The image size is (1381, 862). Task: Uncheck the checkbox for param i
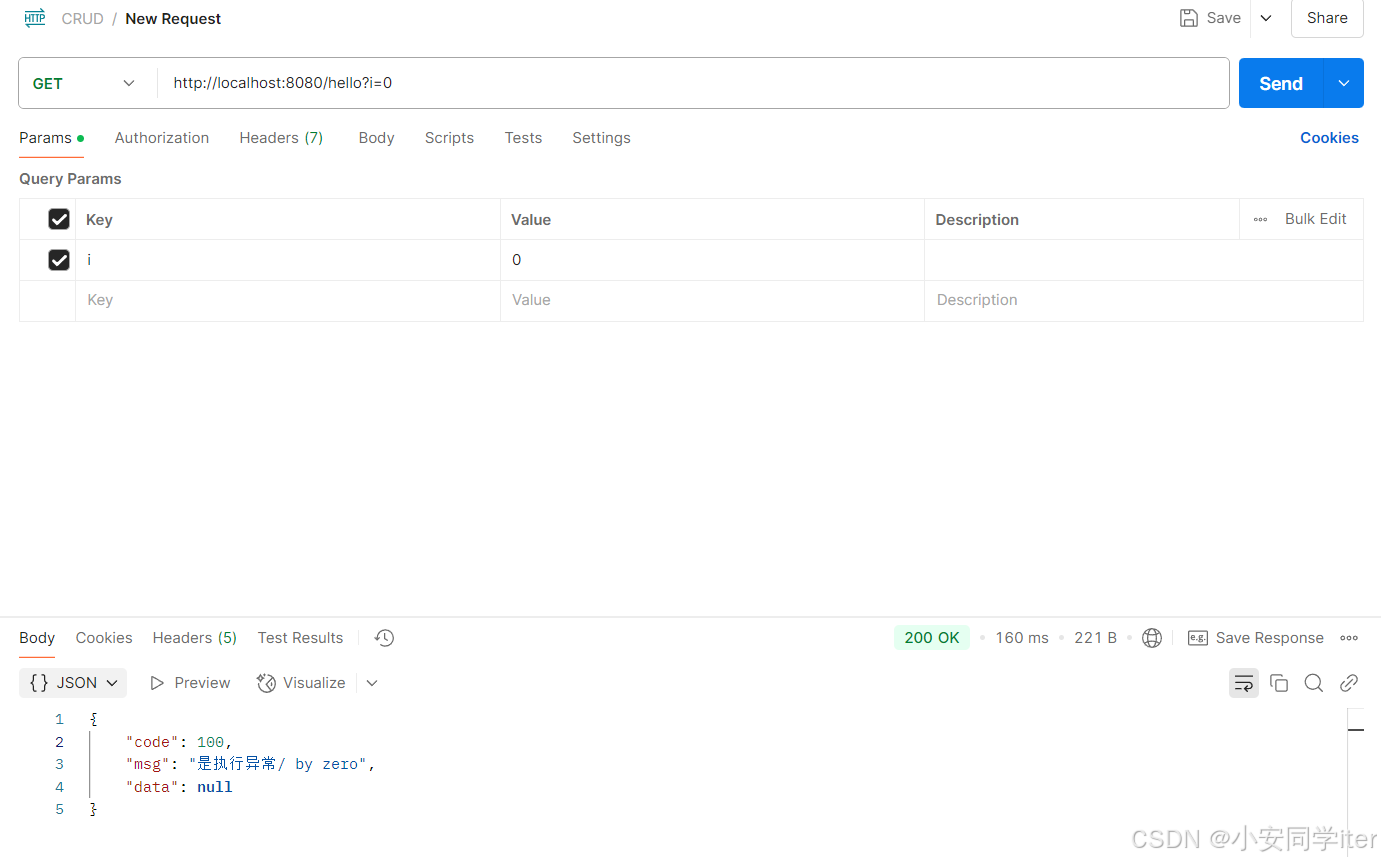click(x=59, y=260)
